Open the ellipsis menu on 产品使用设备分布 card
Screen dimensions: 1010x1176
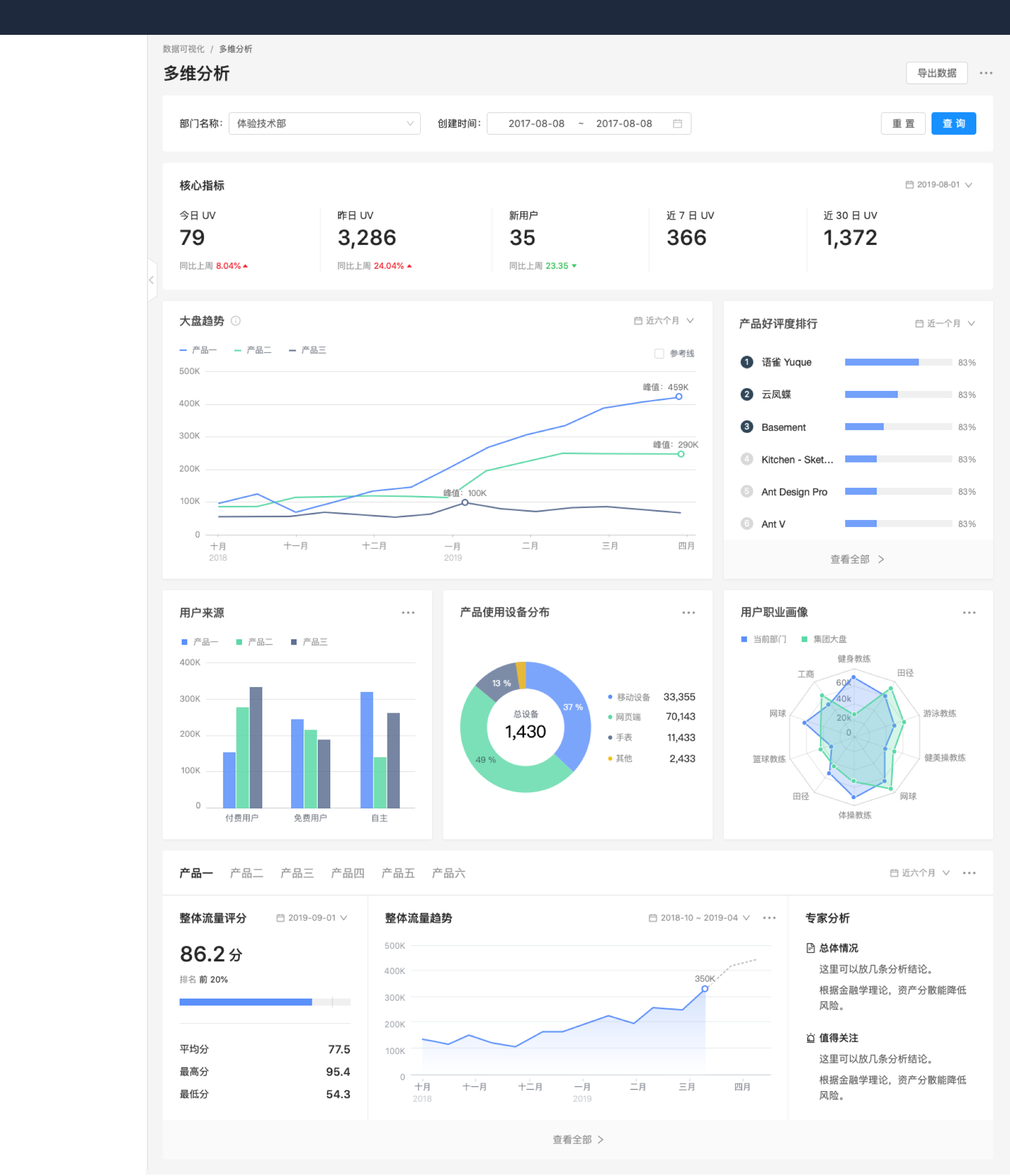[x=688, y=613]
